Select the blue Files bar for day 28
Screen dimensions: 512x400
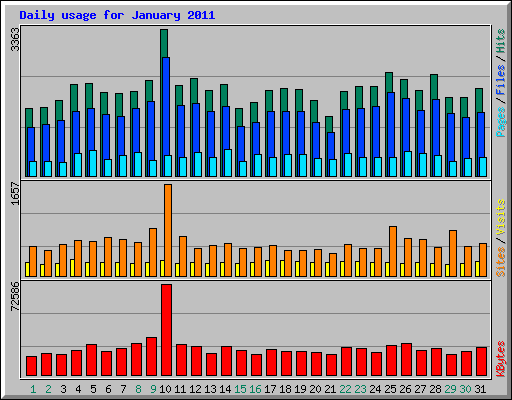pyautogui.click(x=436, y=127)
